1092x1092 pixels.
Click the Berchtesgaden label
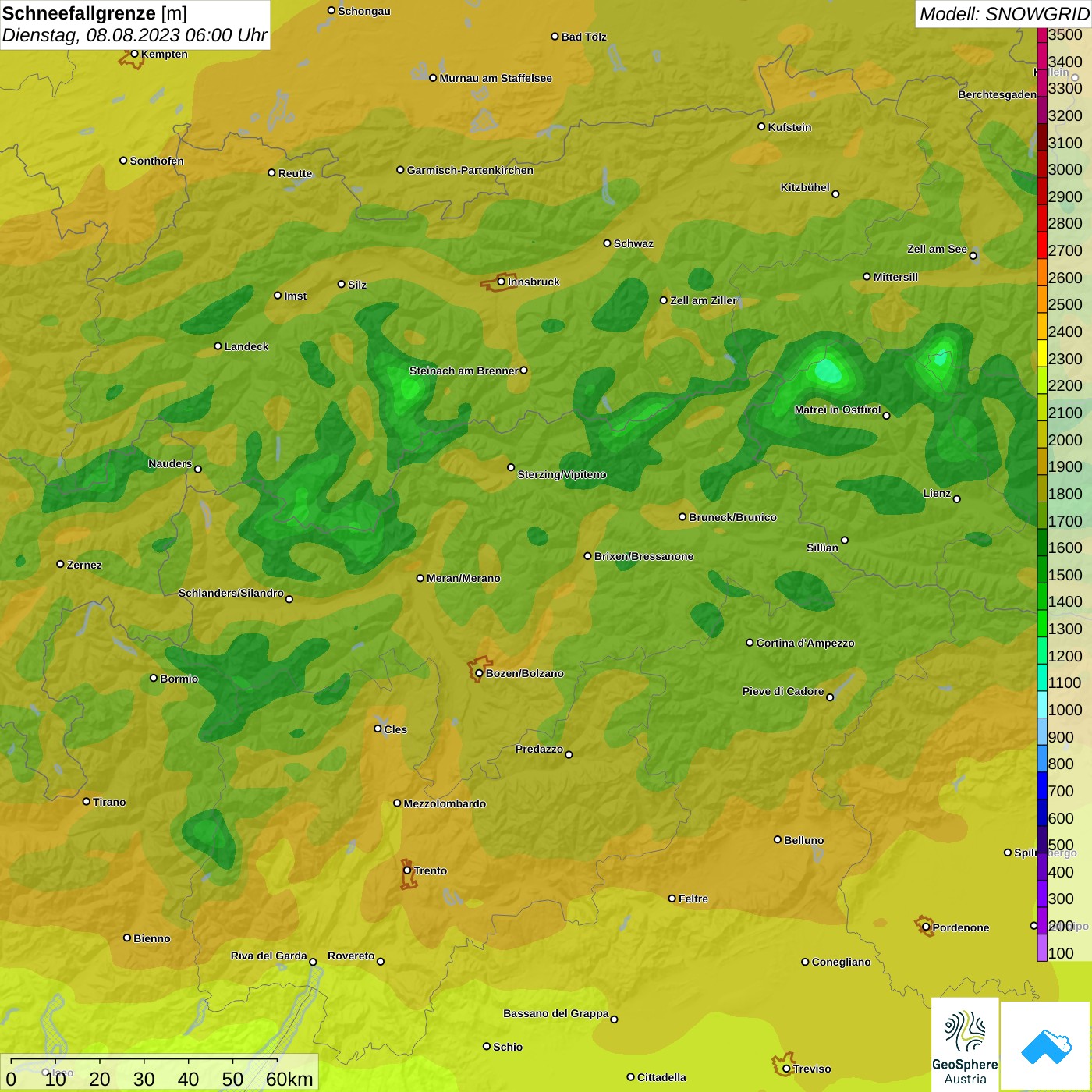click(x=997, y=94)
